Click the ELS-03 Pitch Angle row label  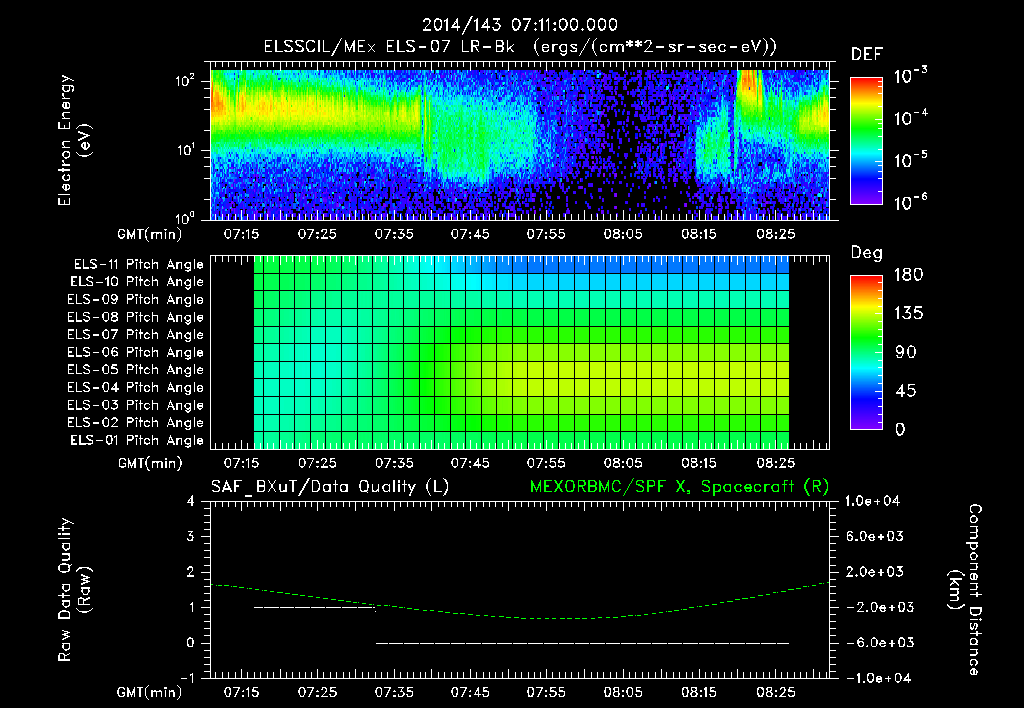click(x=135, y=406)
